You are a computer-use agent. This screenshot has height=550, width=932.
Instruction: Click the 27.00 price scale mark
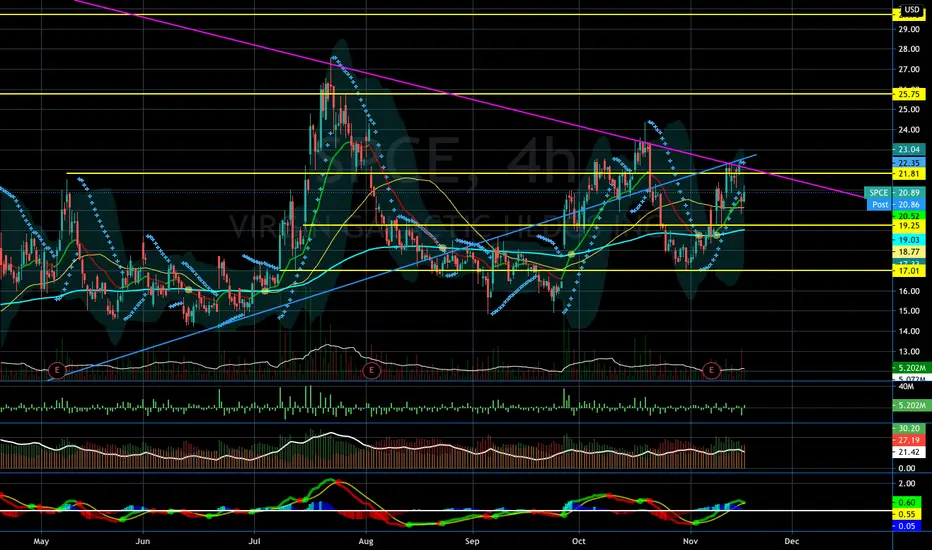tap(909, 70)
